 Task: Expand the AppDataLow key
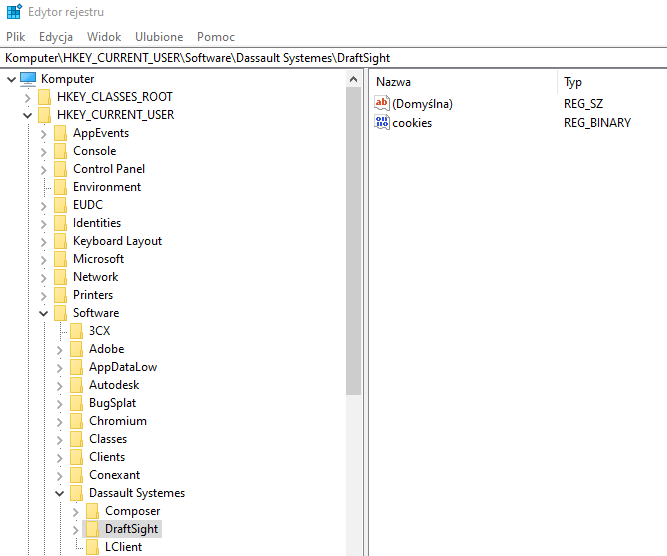click(60, 368)
